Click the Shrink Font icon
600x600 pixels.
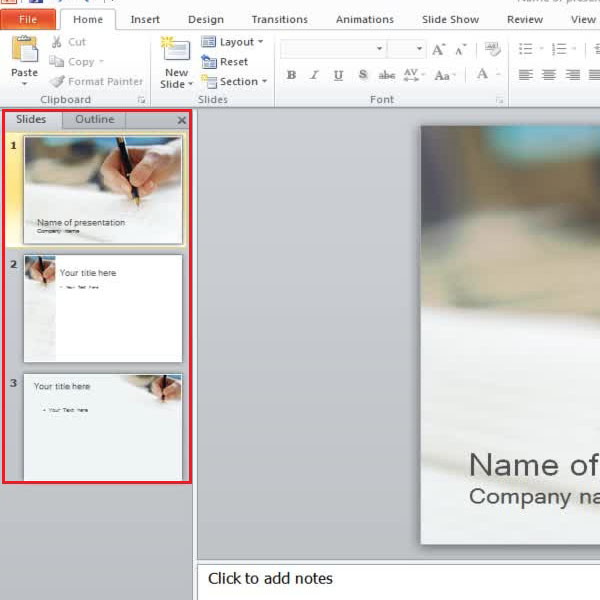[460, 50]
